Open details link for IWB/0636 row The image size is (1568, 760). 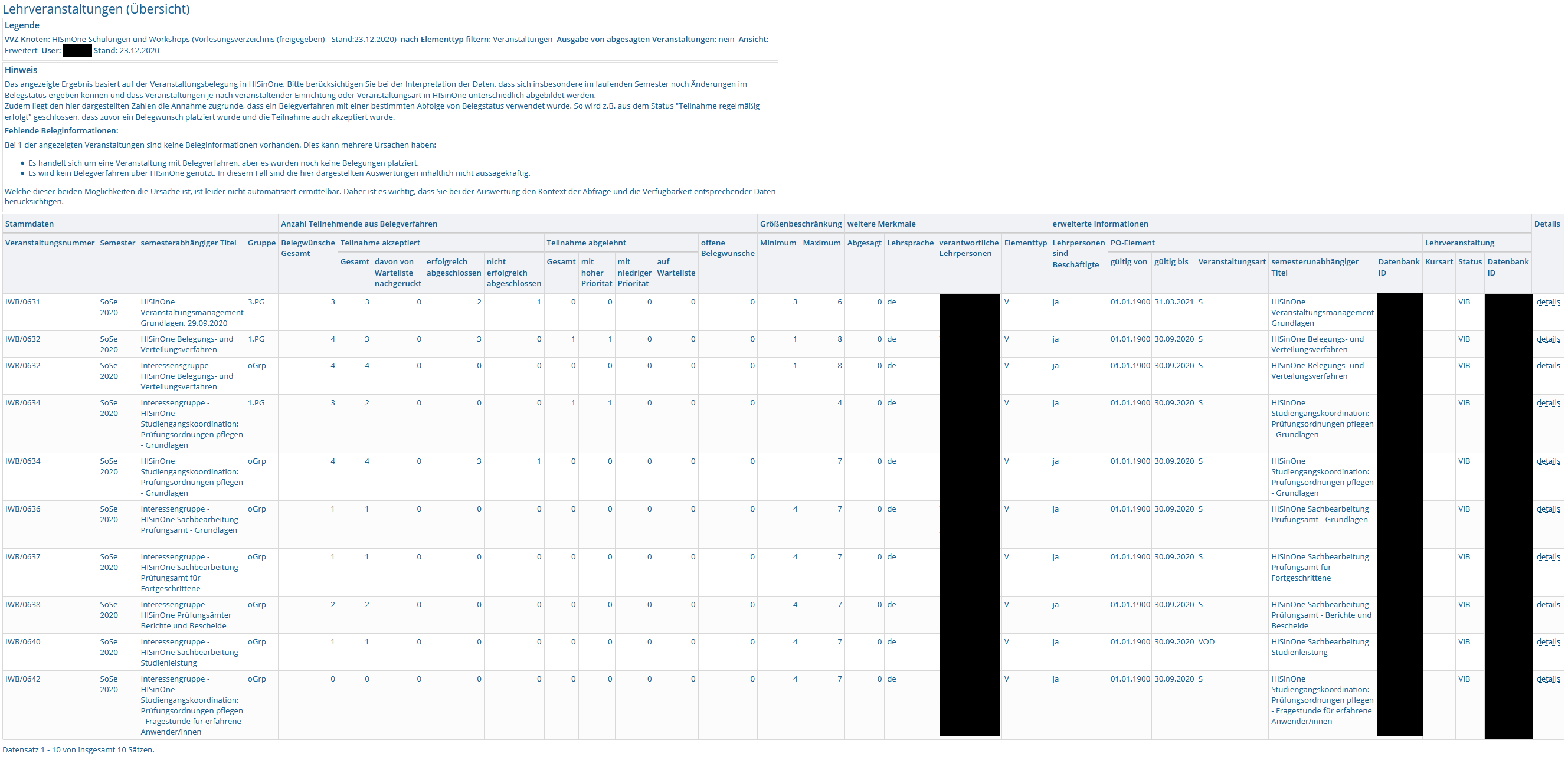(1547, 509)
